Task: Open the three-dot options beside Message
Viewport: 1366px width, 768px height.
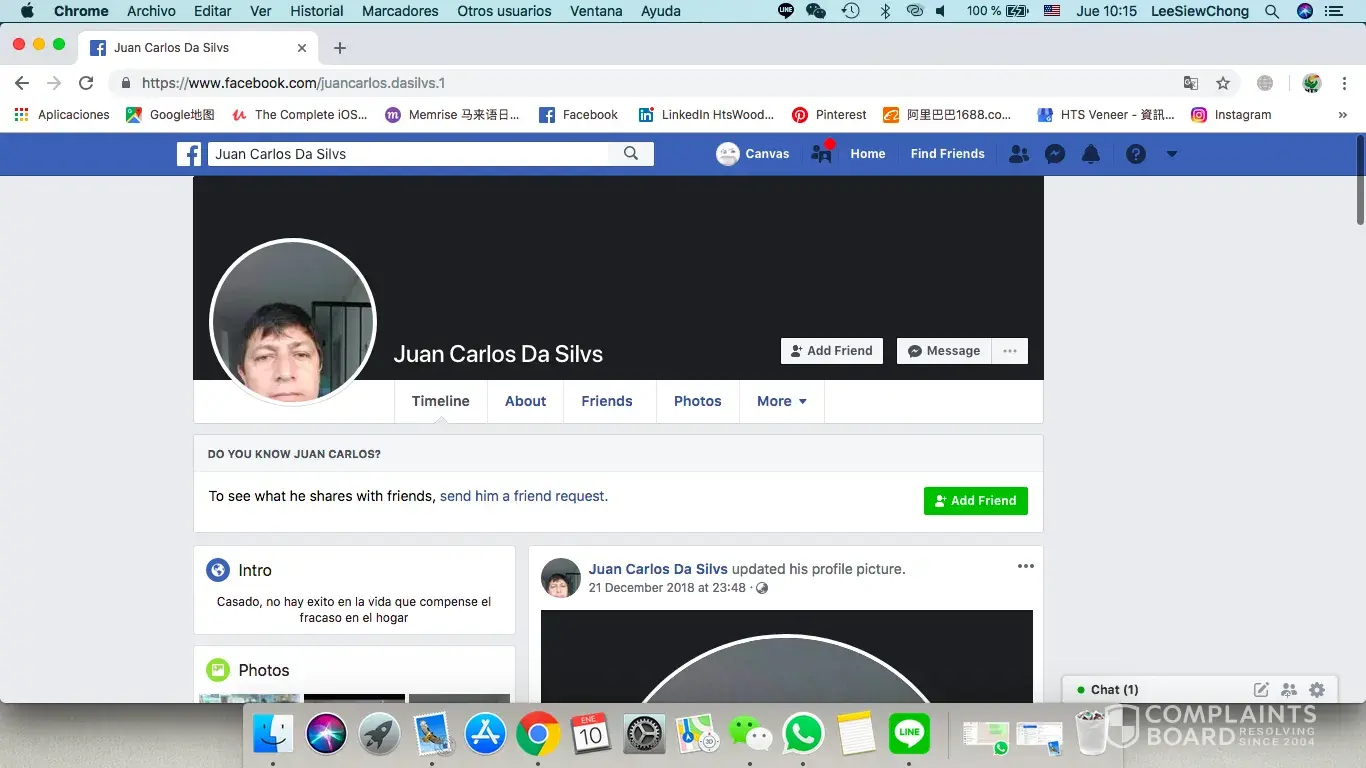Action: (1010, 351)
